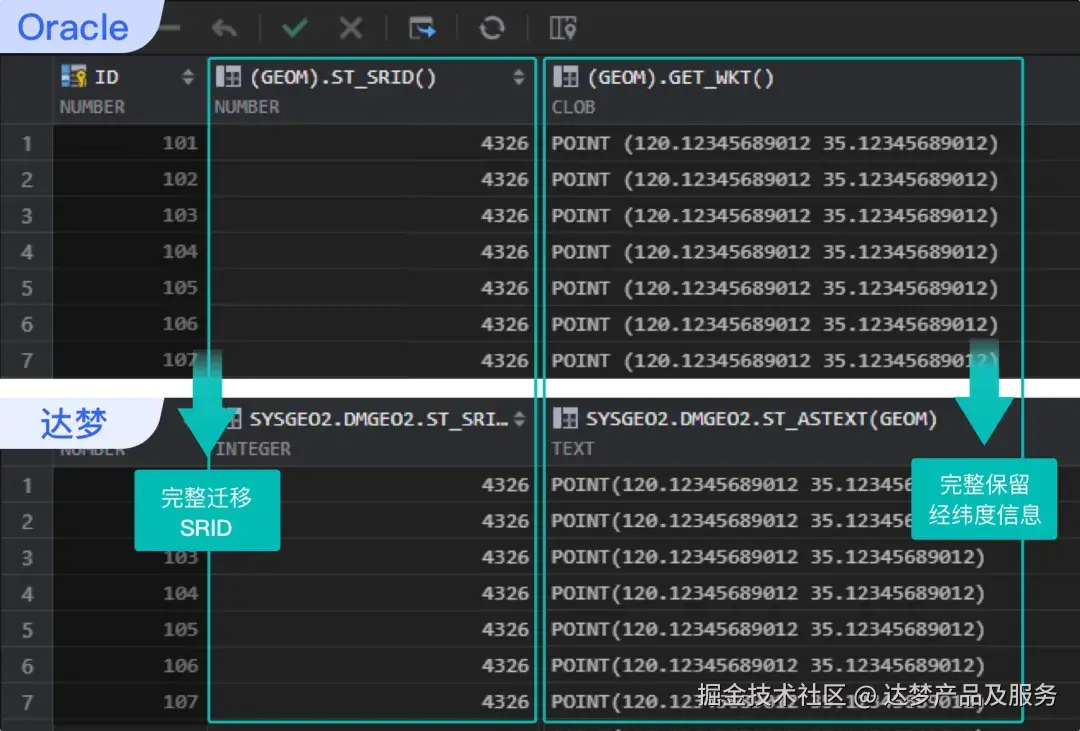Click ID cell 107 in 达梦 grid
Screen dimensions: 1080x731
[130, 702]
